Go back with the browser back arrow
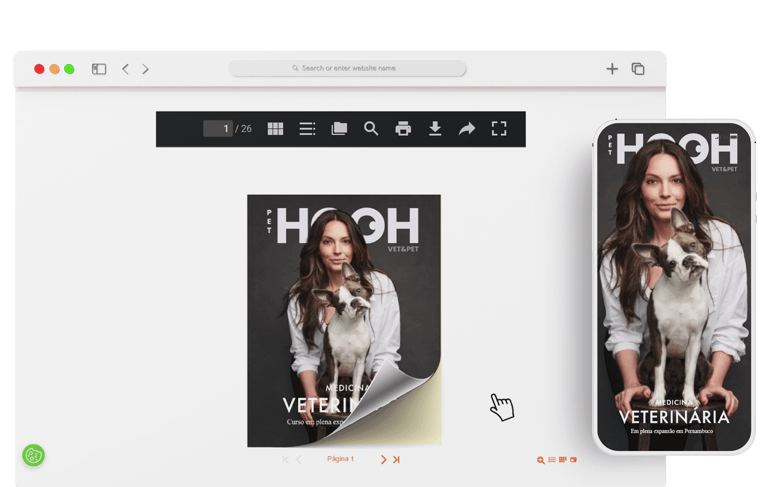This screenshot has height=487, width=768. click(x=125, y=69)
